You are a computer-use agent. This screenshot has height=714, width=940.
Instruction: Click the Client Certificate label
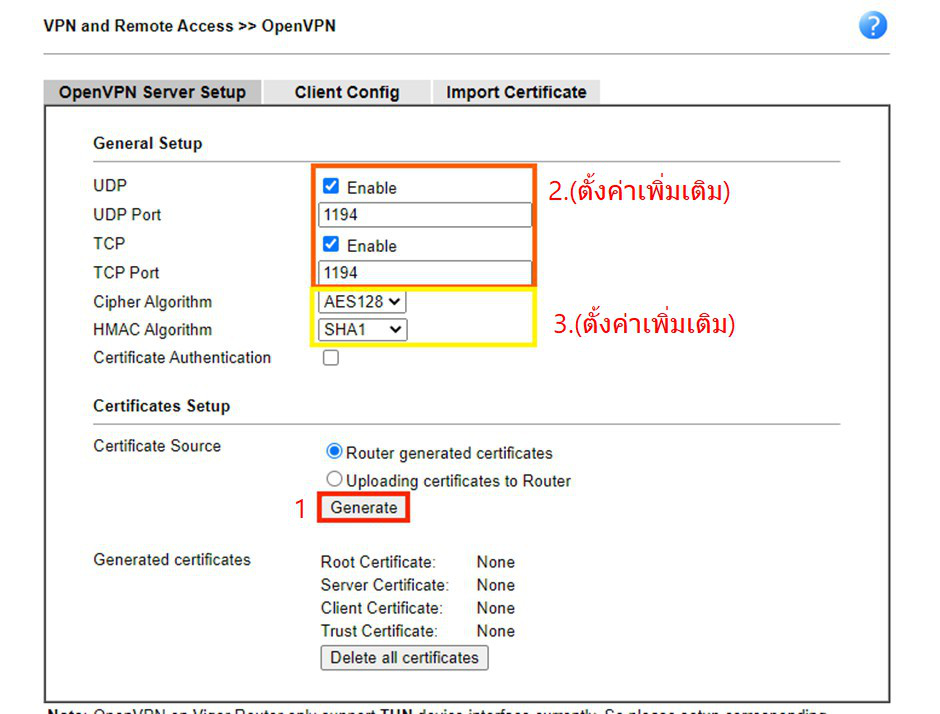click(381, 608)
